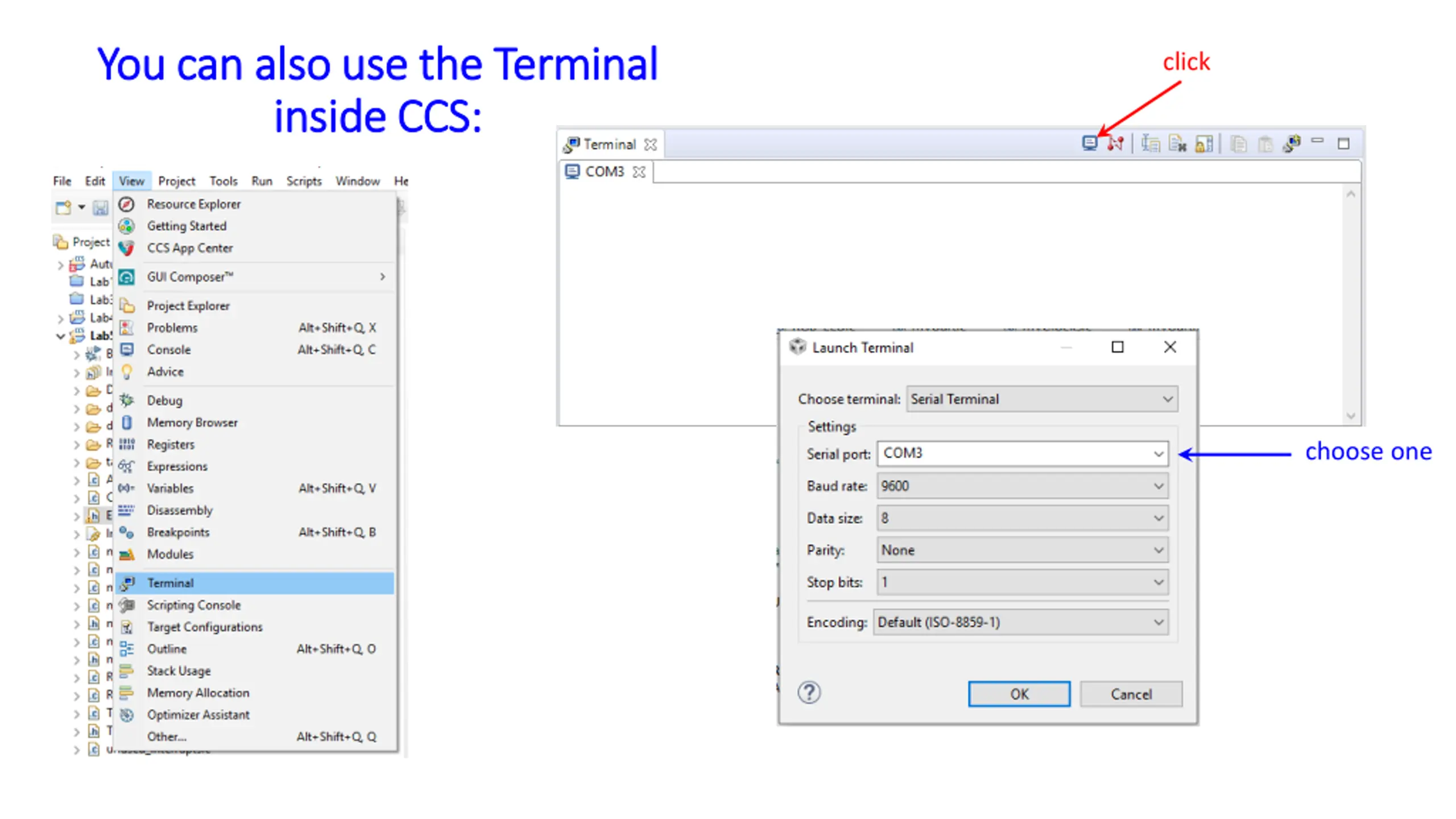
Task: Close the Launch Terminal dialog
Action: (x=1170, y=347)
